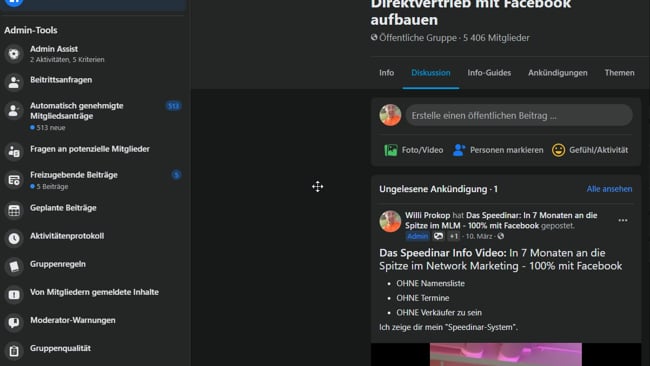Click the badge icon next to Admin label
Image resolution: width=650 pixels, height=366 pixels.
click(x=438, y=236)
